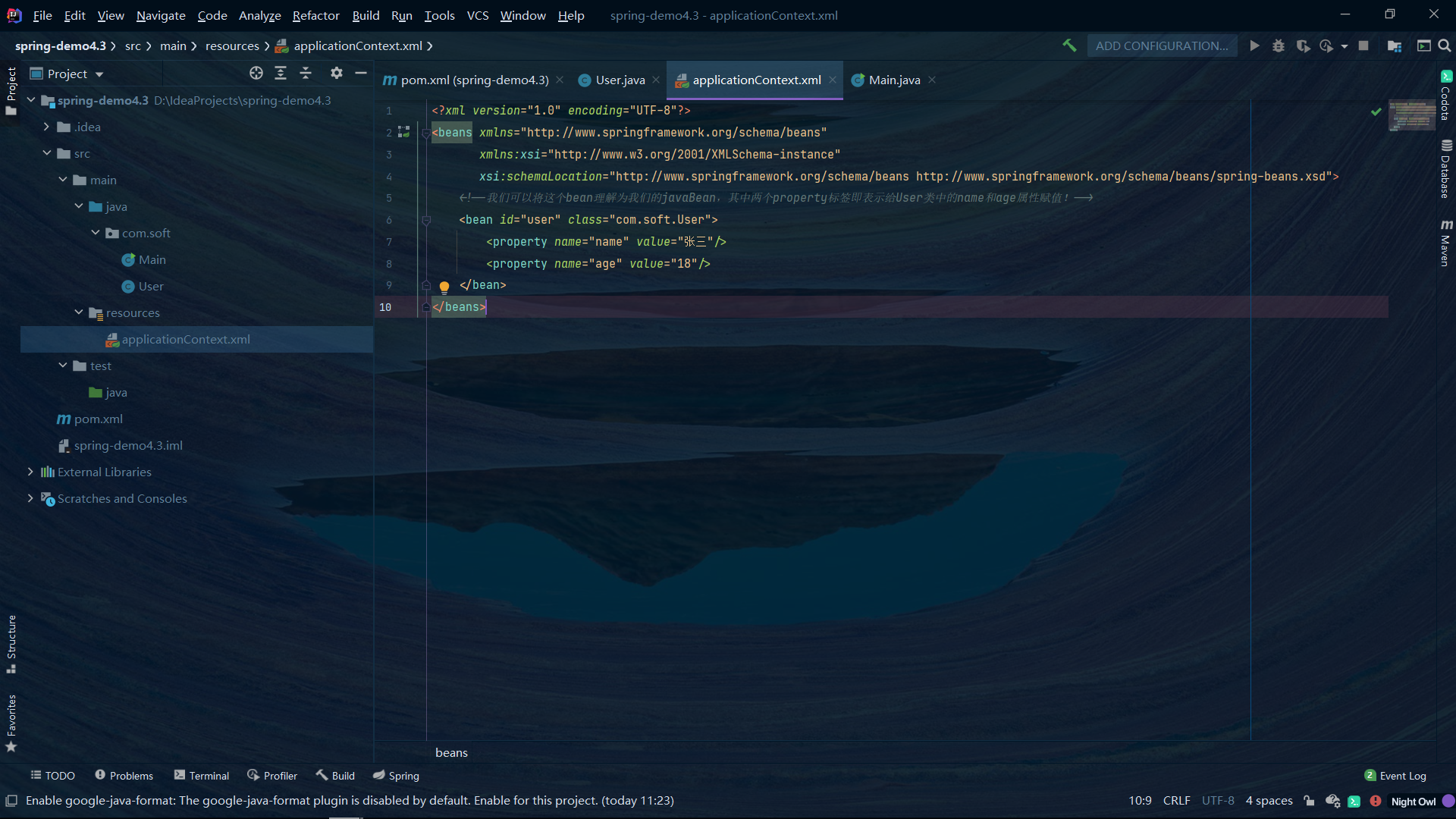The height and width of the screenshot is (819, 1456).
Task: Click the Stop square button
Action: pyautogui.click(x=1363, y=45)
